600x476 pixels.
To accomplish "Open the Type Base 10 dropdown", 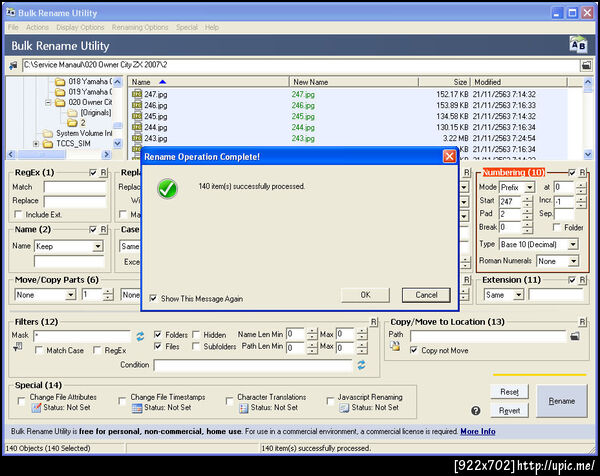I will 573,245.
